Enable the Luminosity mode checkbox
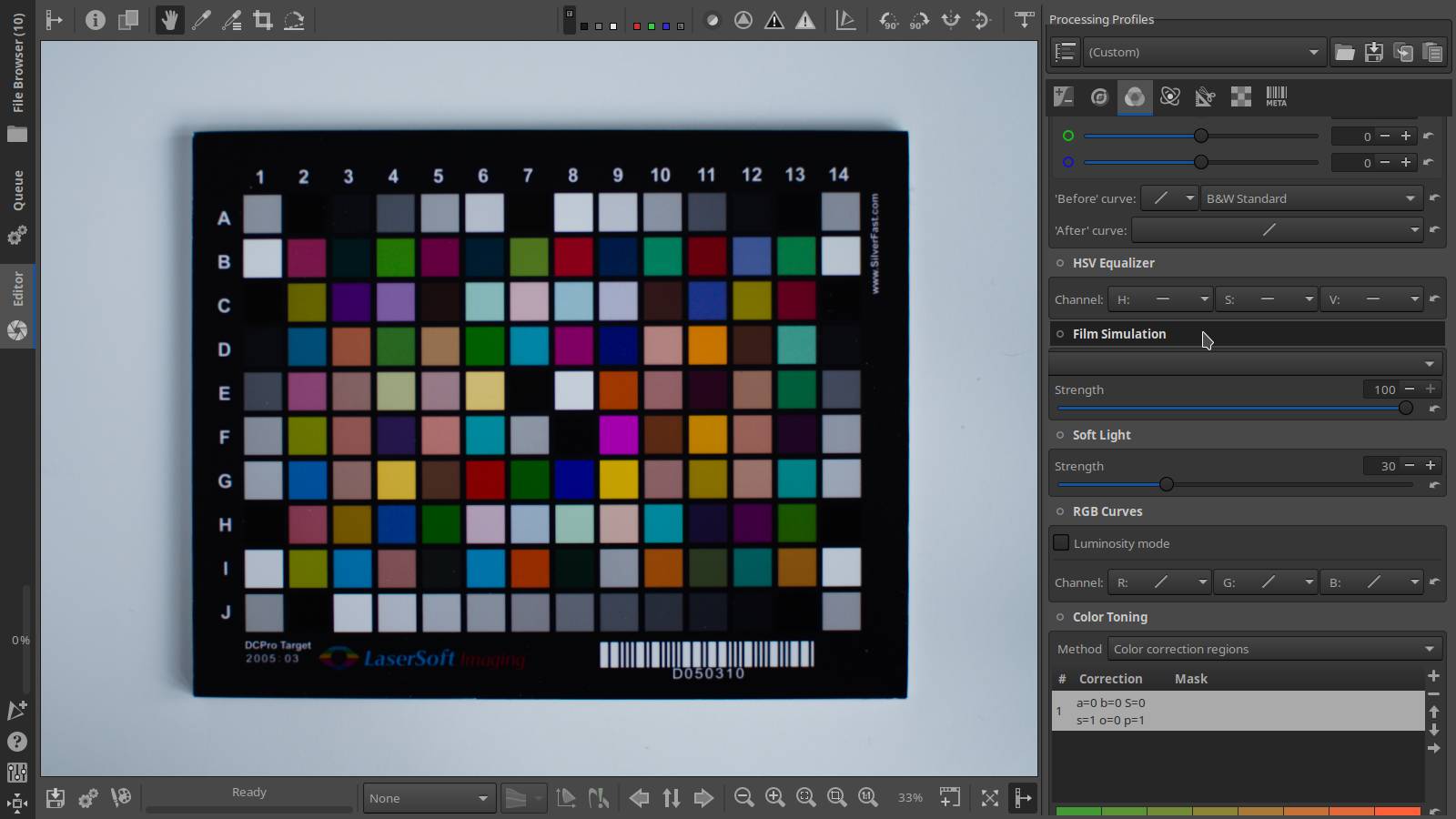The height and width of the screenshot is (819, 1456). coord(1061,543)
